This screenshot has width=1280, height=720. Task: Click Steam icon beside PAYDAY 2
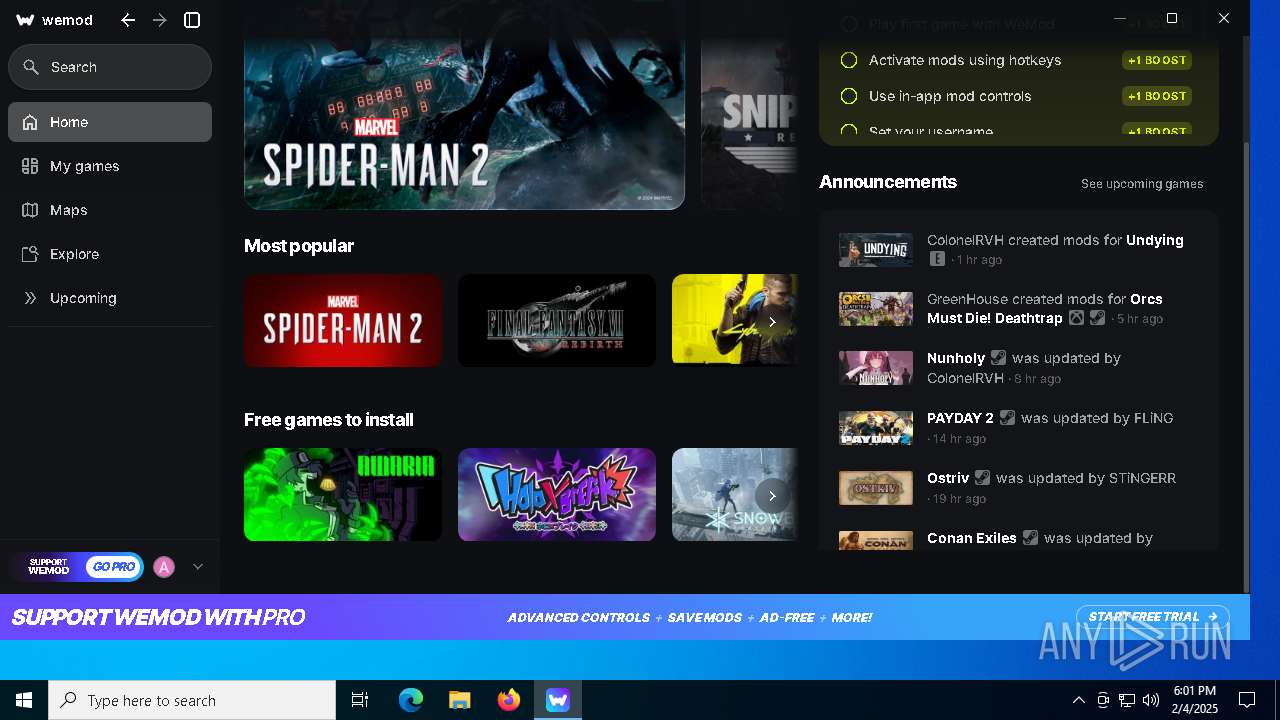(x=1007, y=418)
